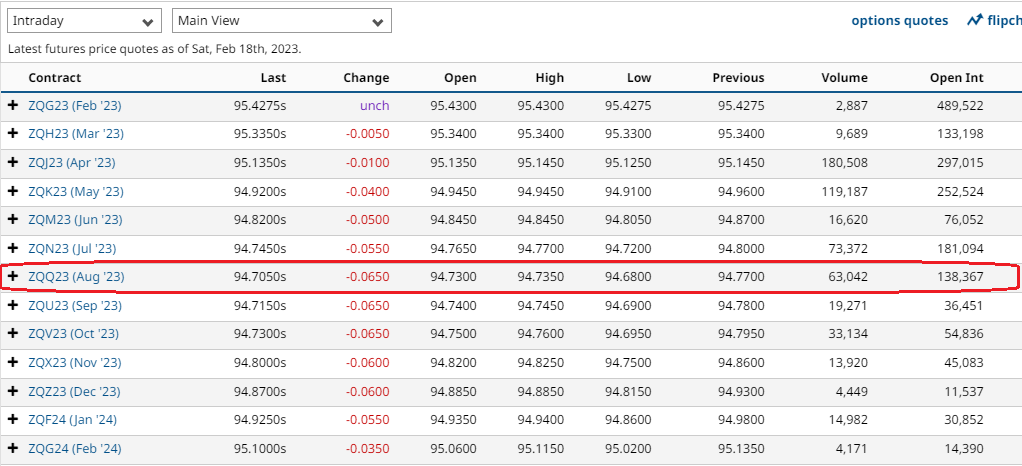Click plus icon beside ZQJ23 contract

13,162
